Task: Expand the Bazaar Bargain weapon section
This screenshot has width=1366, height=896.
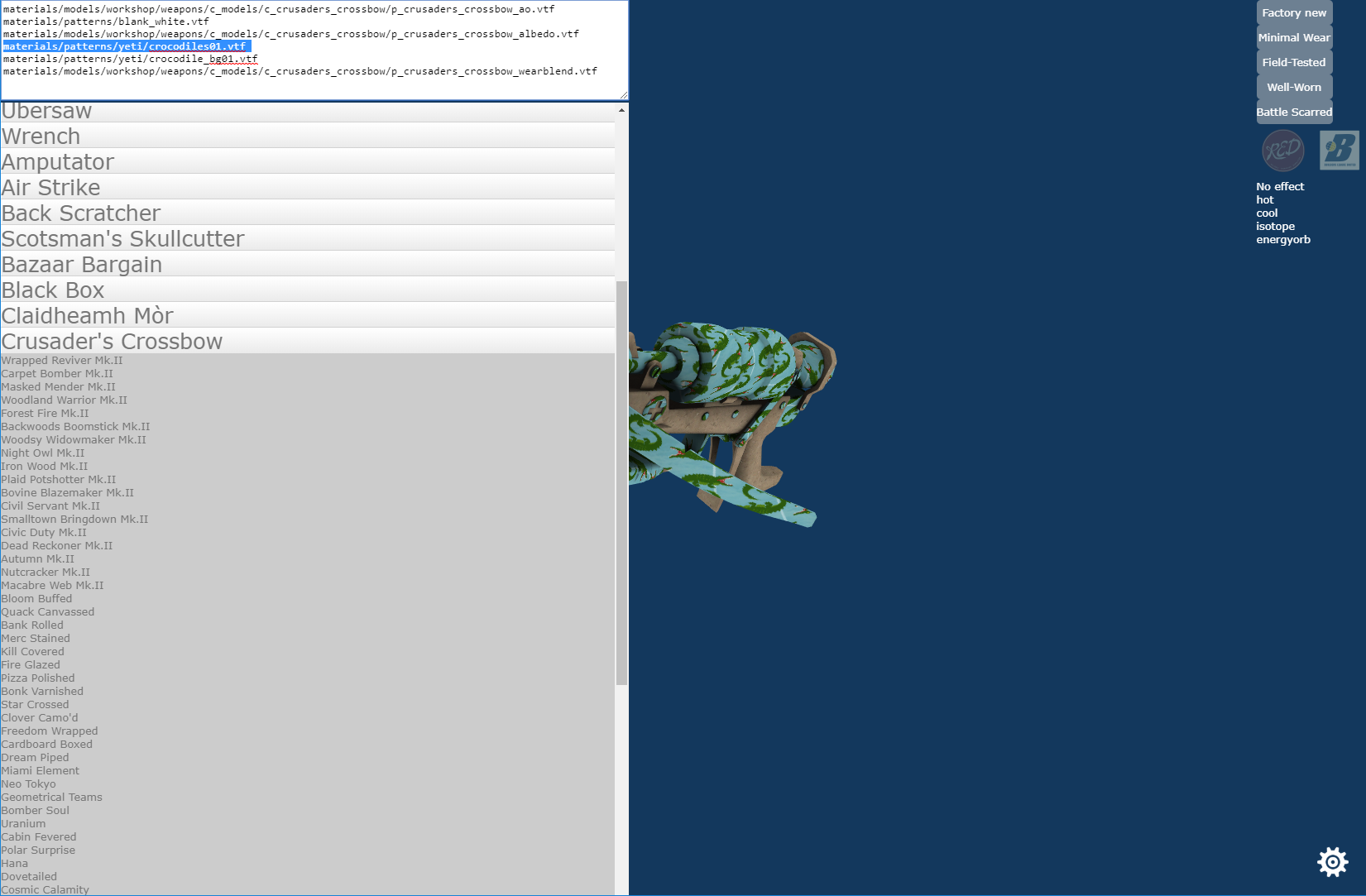Action: pyautogui.click(x=308, y=264)
